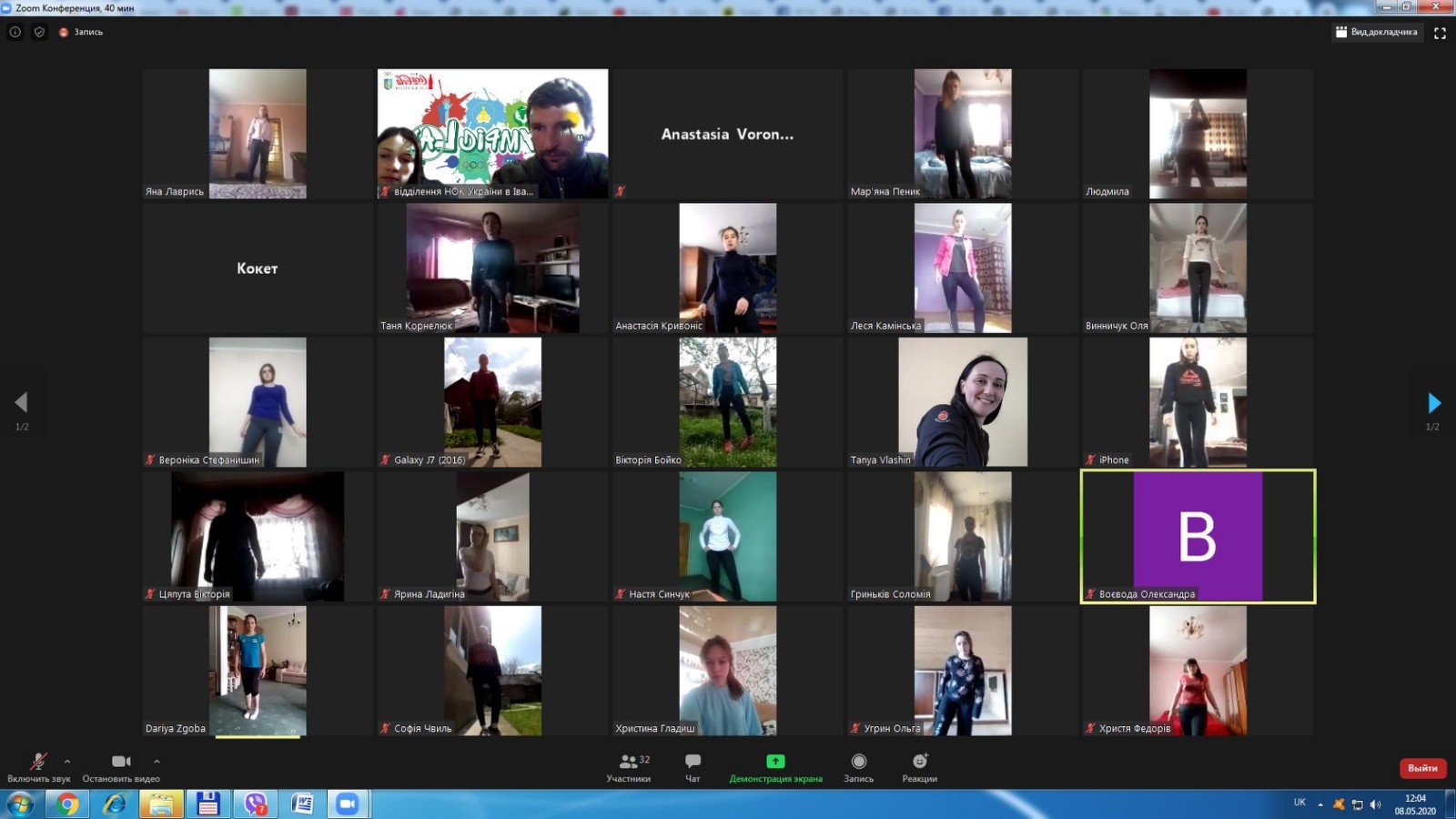Image resolution: width=1456 pixels, height=819 pixels.
Task: Open Google Chrome from the taskbar
Action: (66, 804)
